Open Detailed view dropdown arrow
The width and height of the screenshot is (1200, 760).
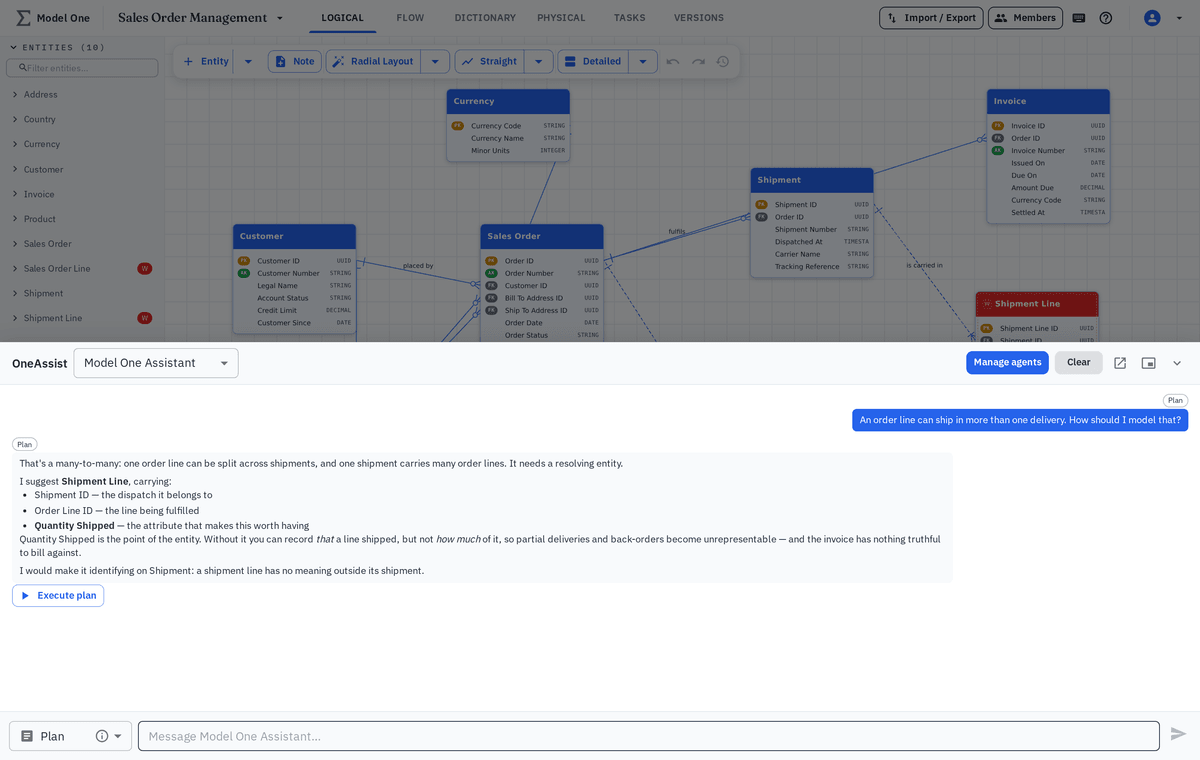tap(642, 61)
